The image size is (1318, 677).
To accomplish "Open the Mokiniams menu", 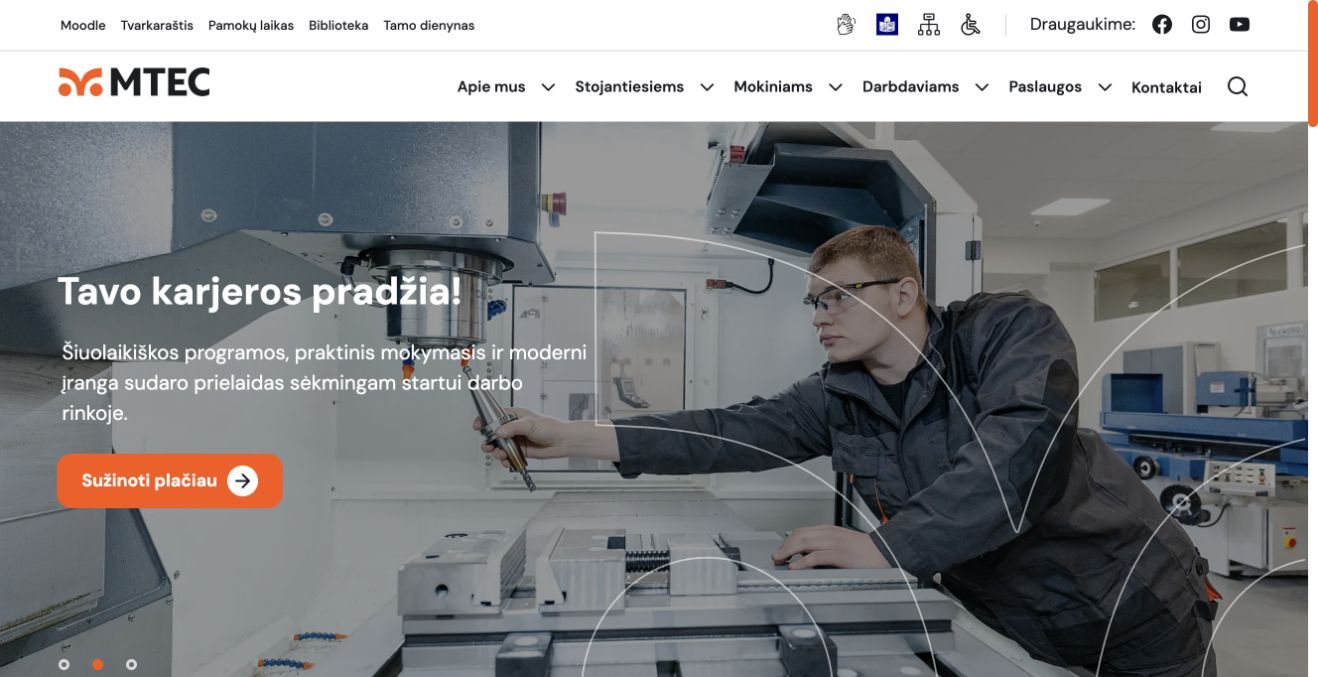I will 773,87.
